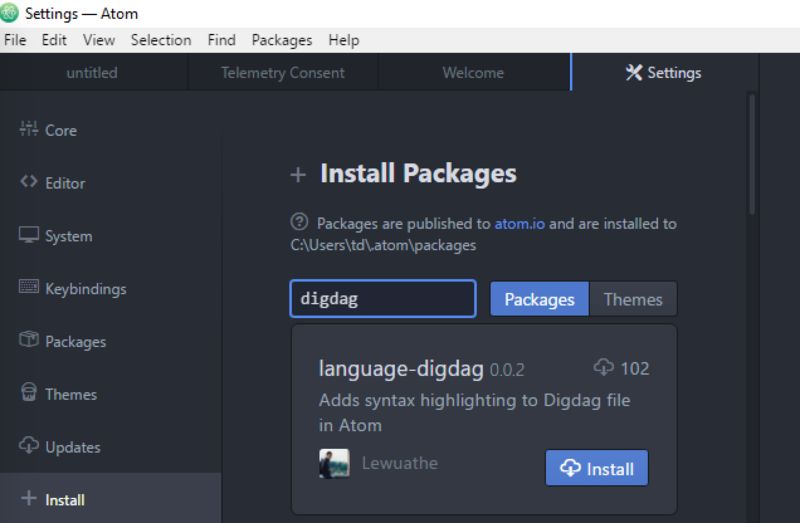Click the Keybindings keyboard icon
The width and height of the screenshot is (800, 523).
tap(29, 287)
